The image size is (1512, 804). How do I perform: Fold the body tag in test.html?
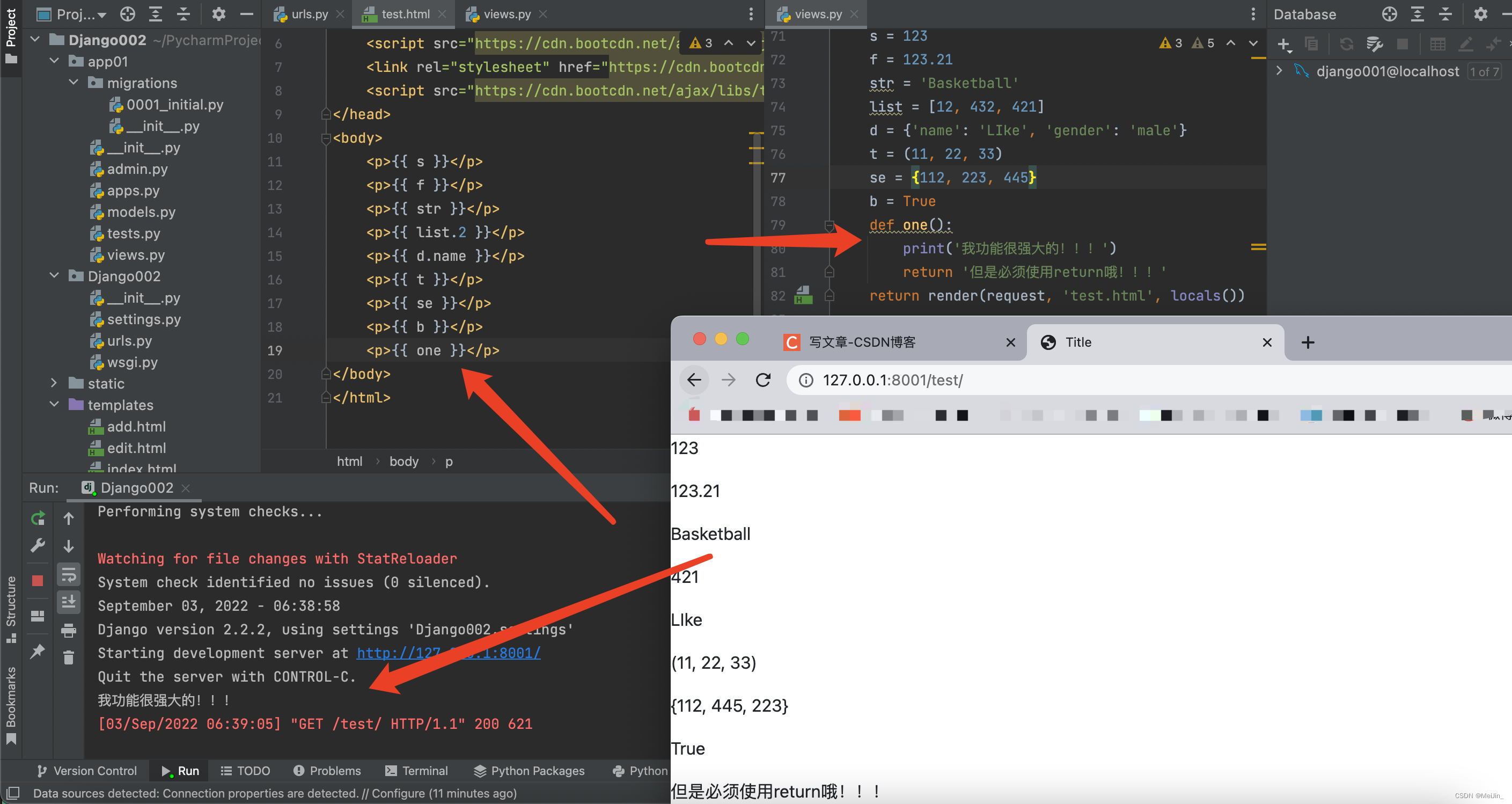click(x=326, y=138)
